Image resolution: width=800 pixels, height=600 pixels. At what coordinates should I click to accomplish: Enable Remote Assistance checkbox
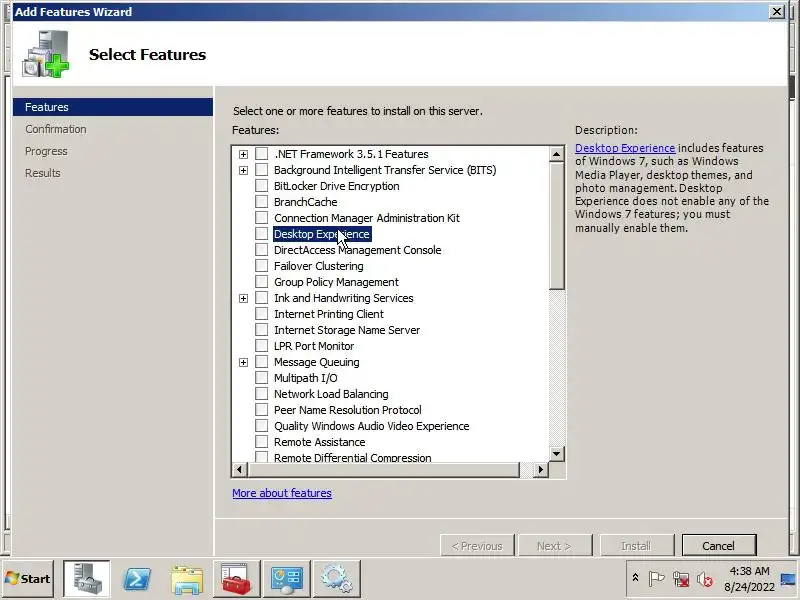[x=261, y=441]
